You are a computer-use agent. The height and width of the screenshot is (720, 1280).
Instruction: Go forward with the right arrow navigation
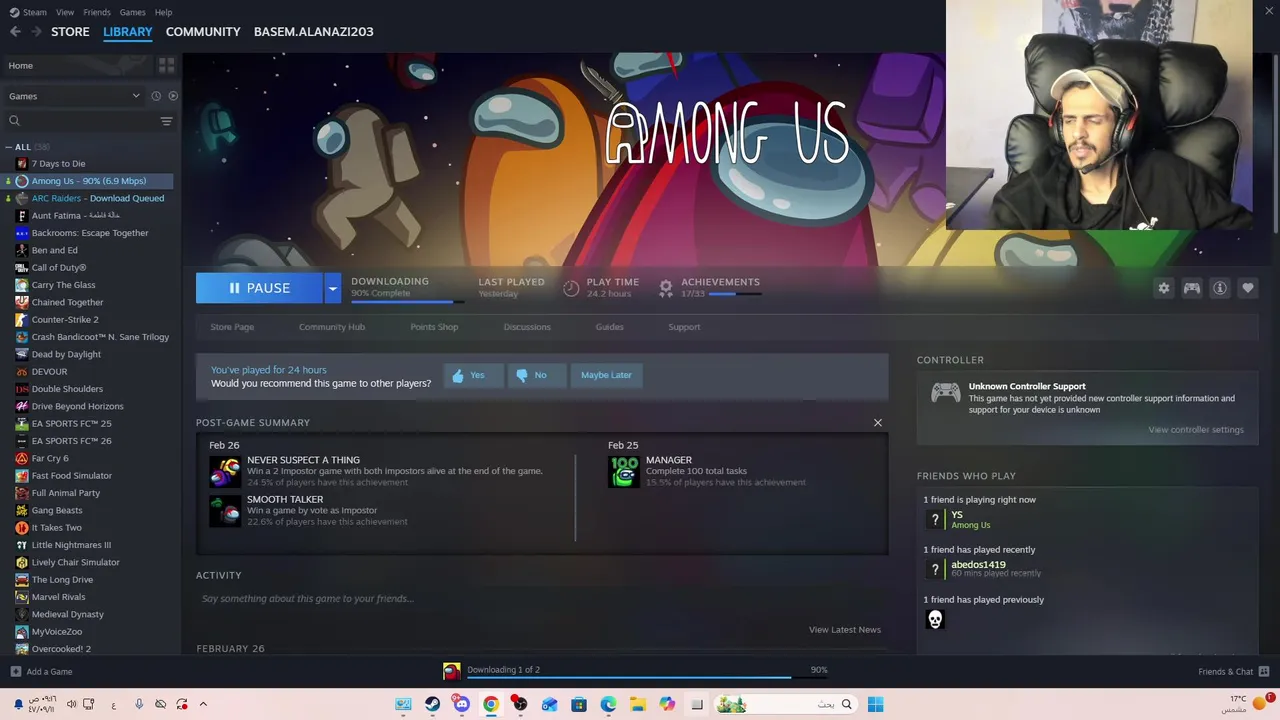[x=37, y=32]
